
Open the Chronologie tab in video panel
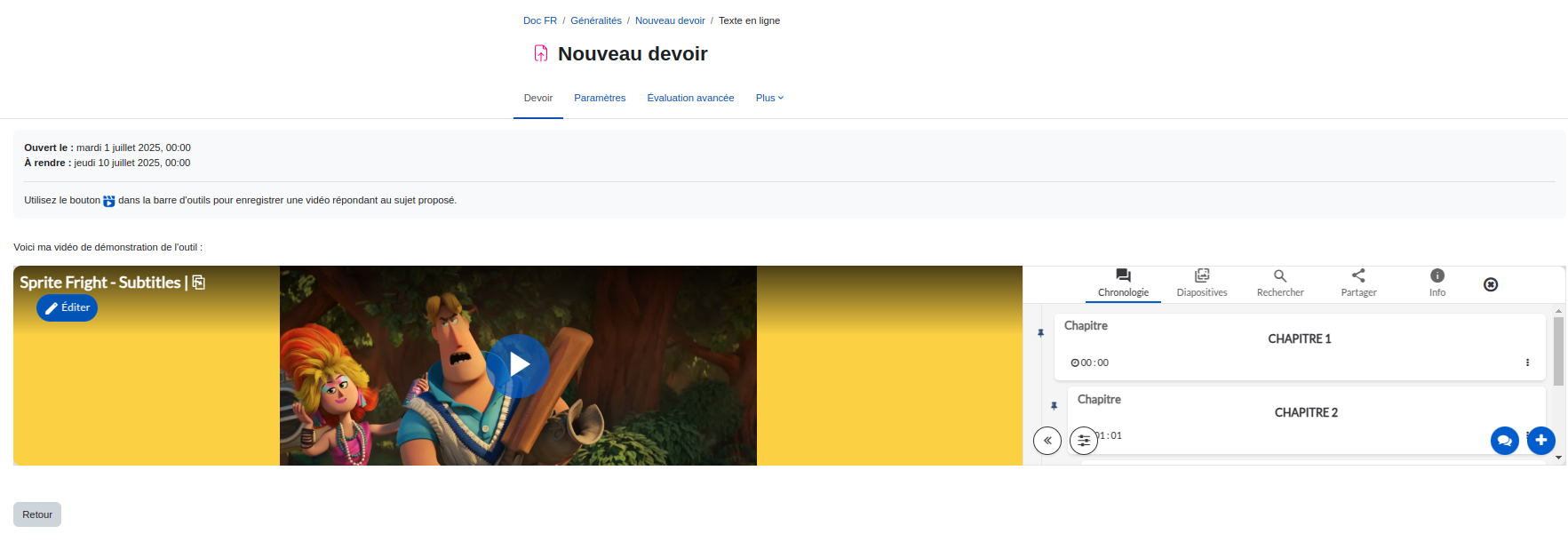point(1123,283)
